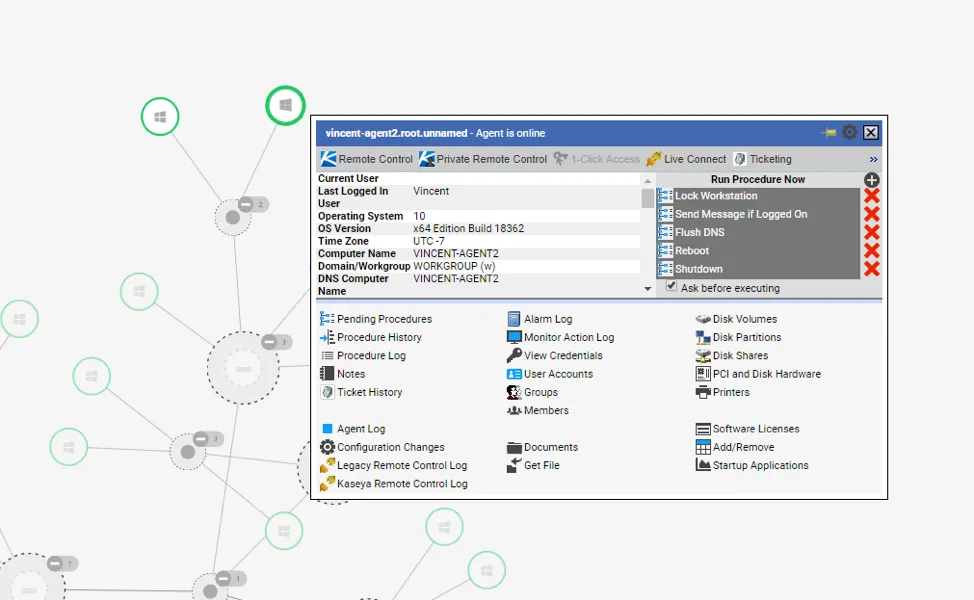Collapse the node group labeled 2
This screenshot has width=974, height=600.
tap(245, 204)
